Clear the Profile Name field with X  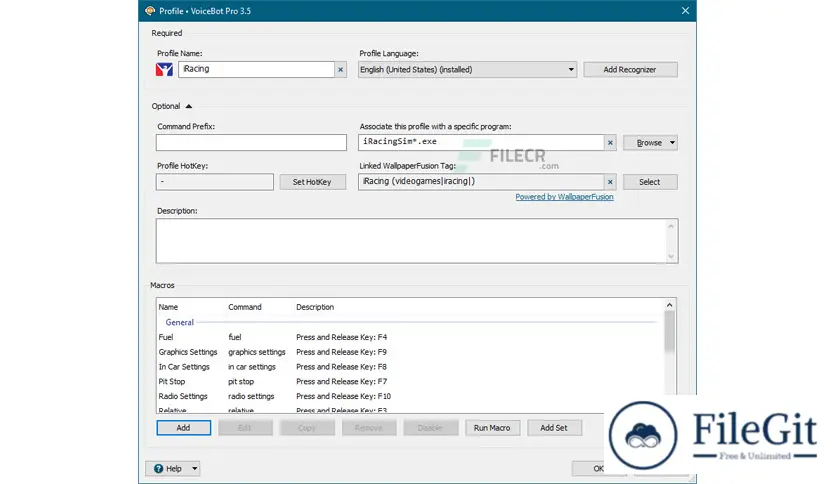(x=340, y=69)
